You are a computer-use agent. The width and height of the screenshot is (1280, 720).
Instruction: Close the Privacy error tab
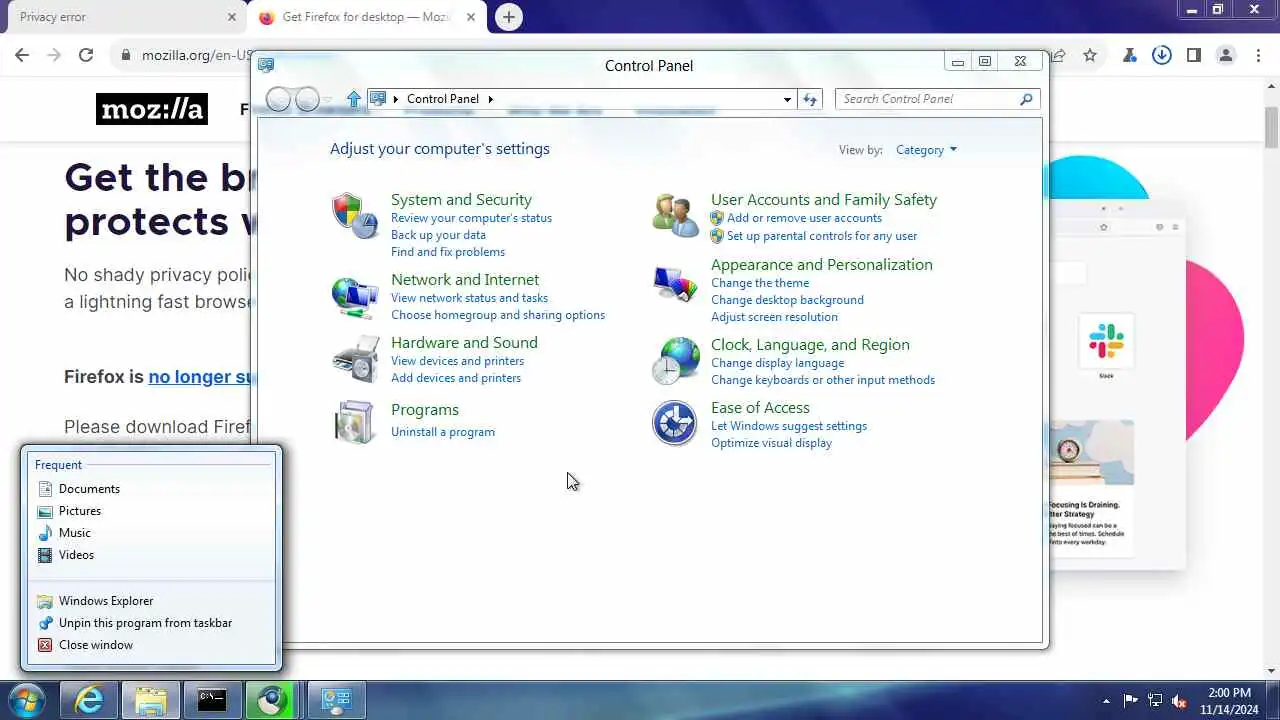[232, 17]
